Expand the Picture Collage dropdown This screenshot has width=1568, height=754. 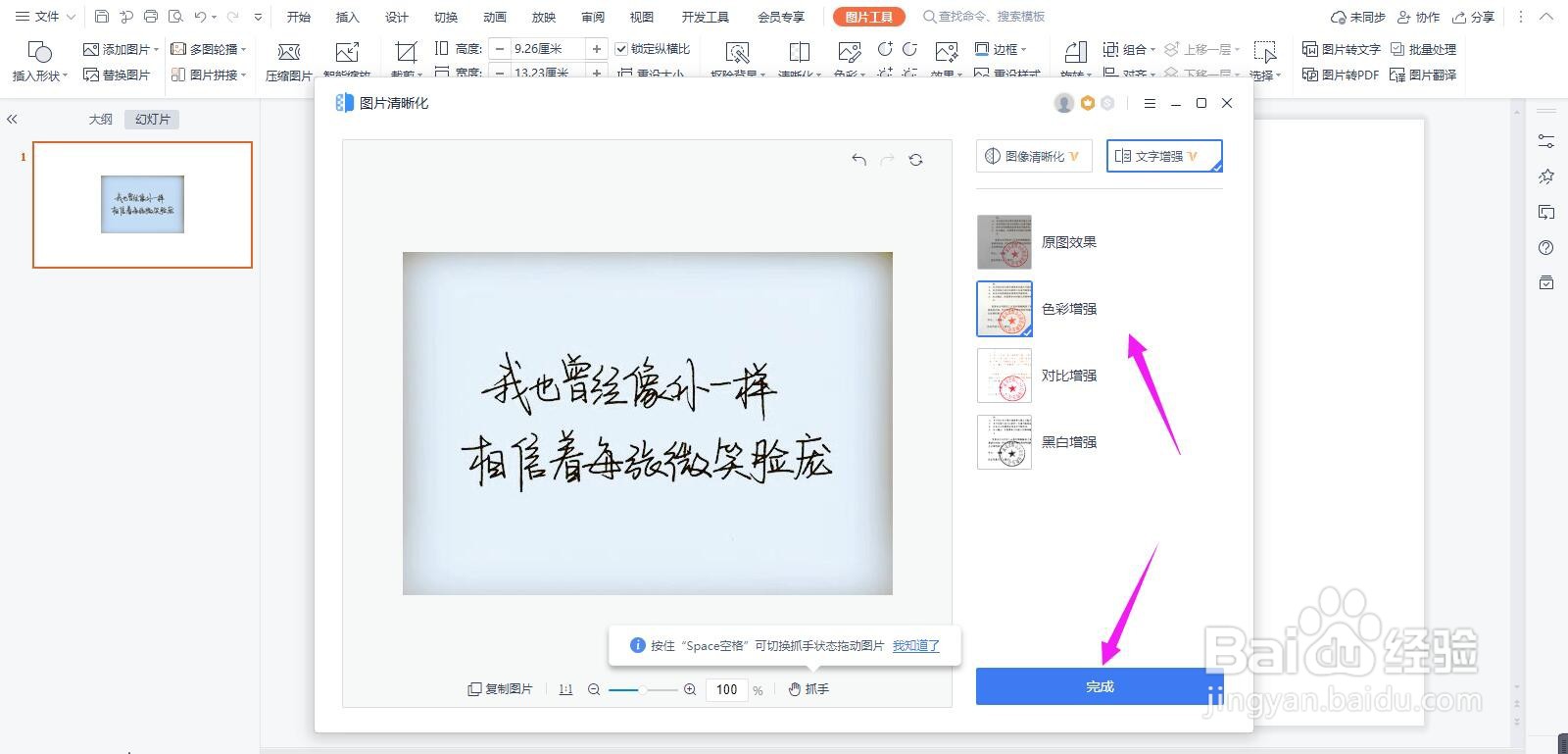pyautogui.click(x=243, y=75)
